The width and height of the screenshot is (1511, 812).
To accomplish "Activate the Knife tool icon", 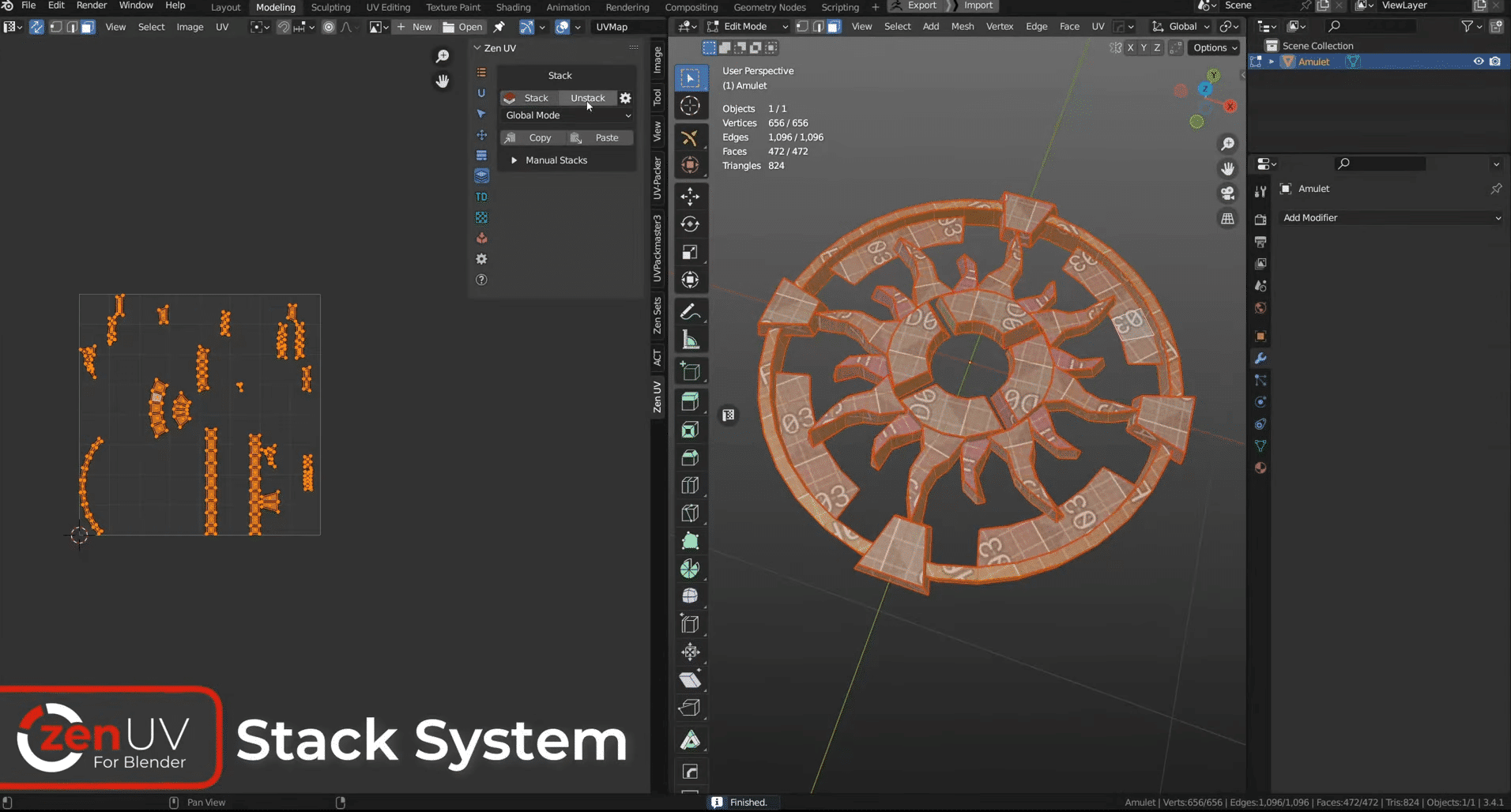I will [690, 513].
